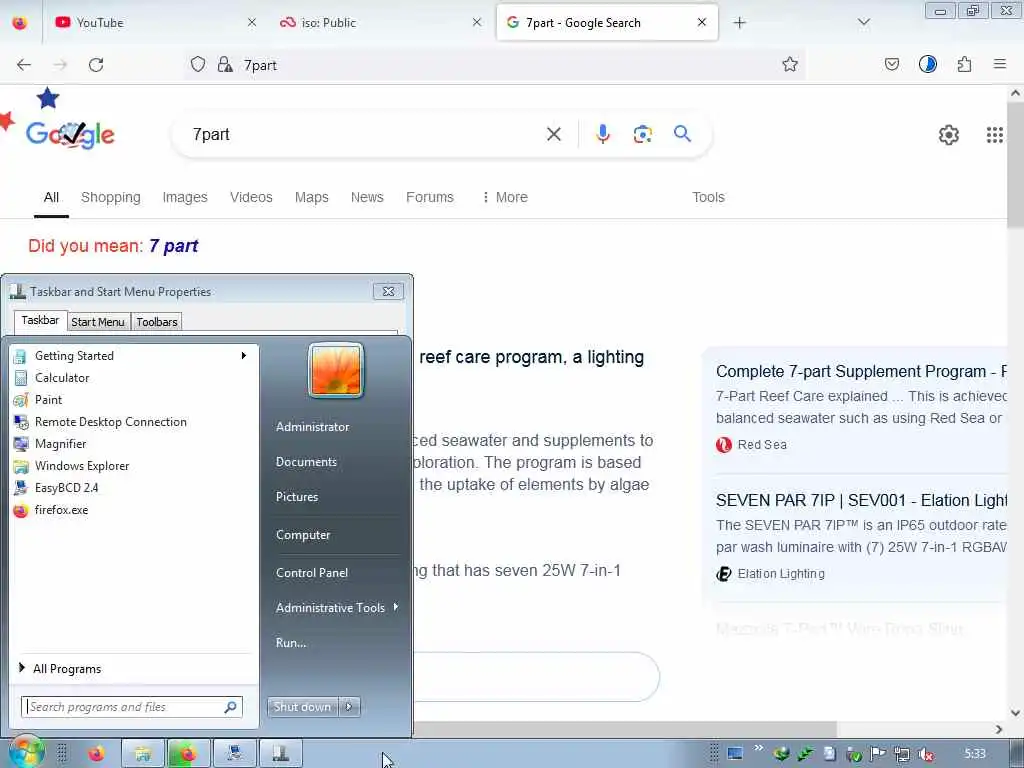Select the Images search filter
The height and width of the screenshot is (768, 1024).
[x=185, y=197]
